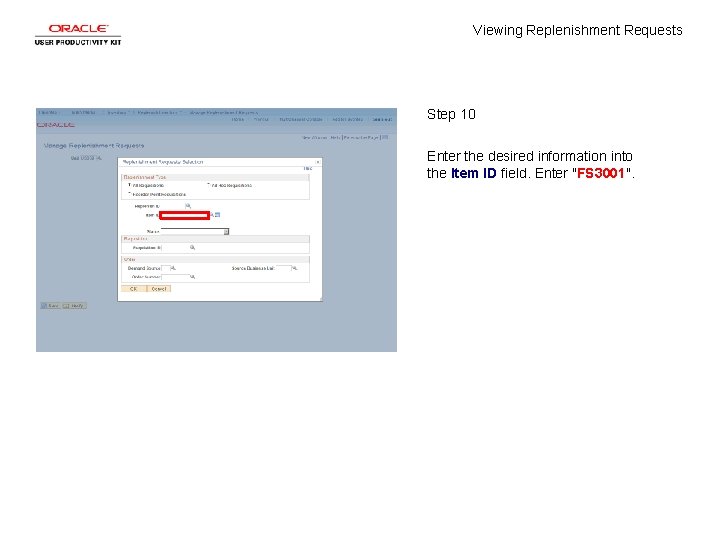Open Worklist link in header
Screen dimensions: 720x540
(x=261, y=119)
